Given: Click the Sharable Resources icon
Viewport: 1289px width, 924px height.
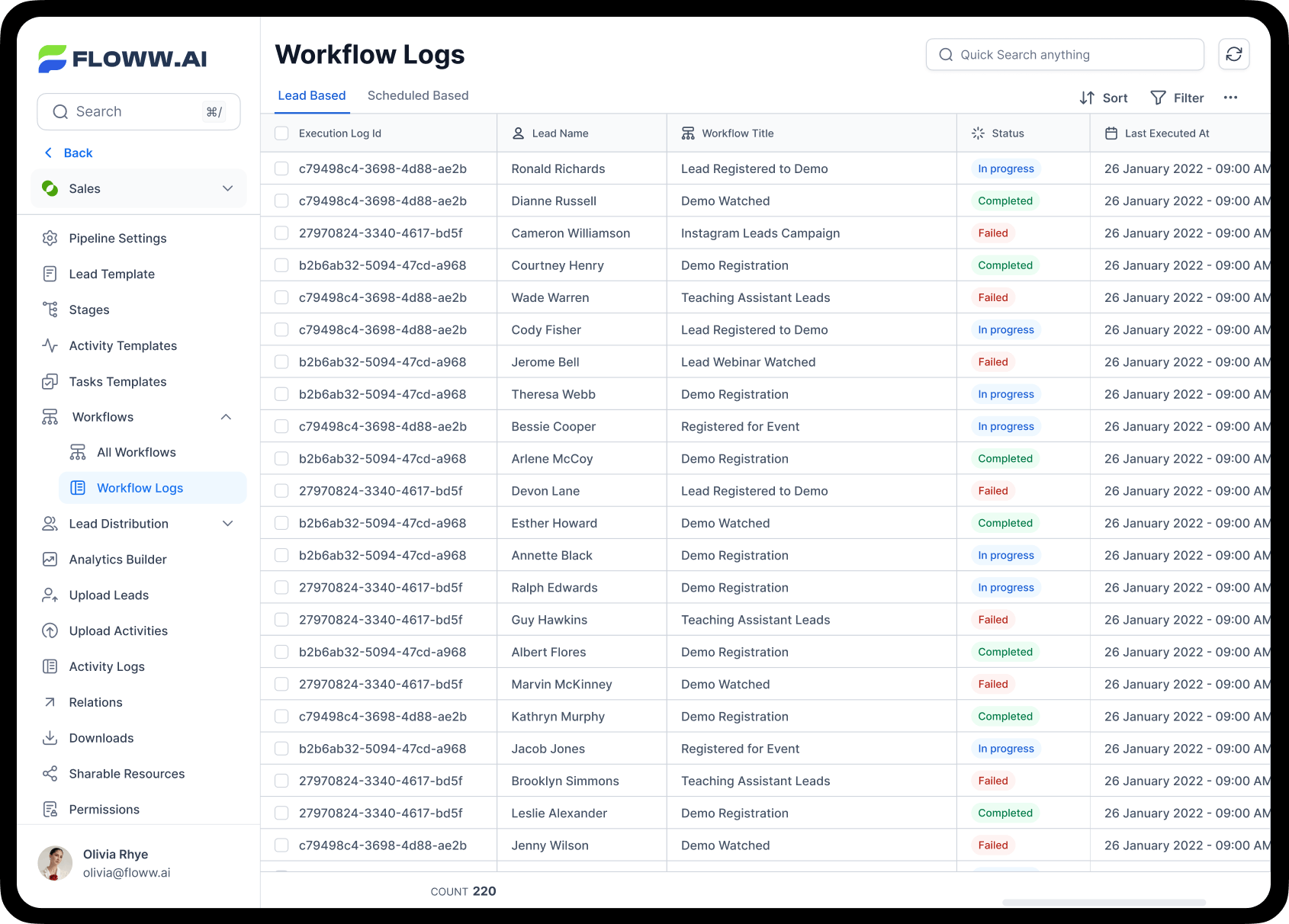Looking at the screenshot, I should (50, 773).
